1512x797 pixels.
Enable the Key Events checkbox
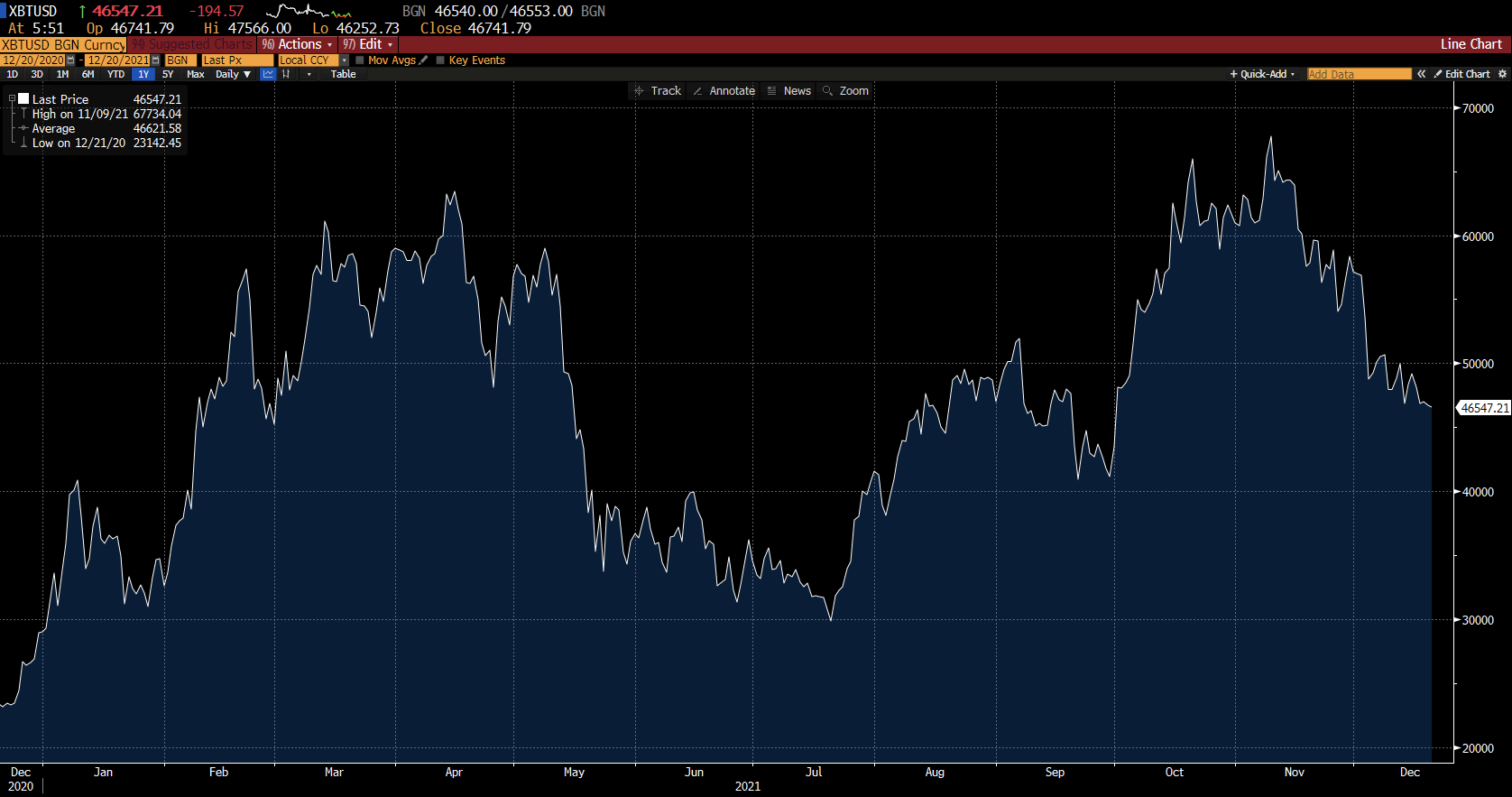click(440, 60)
